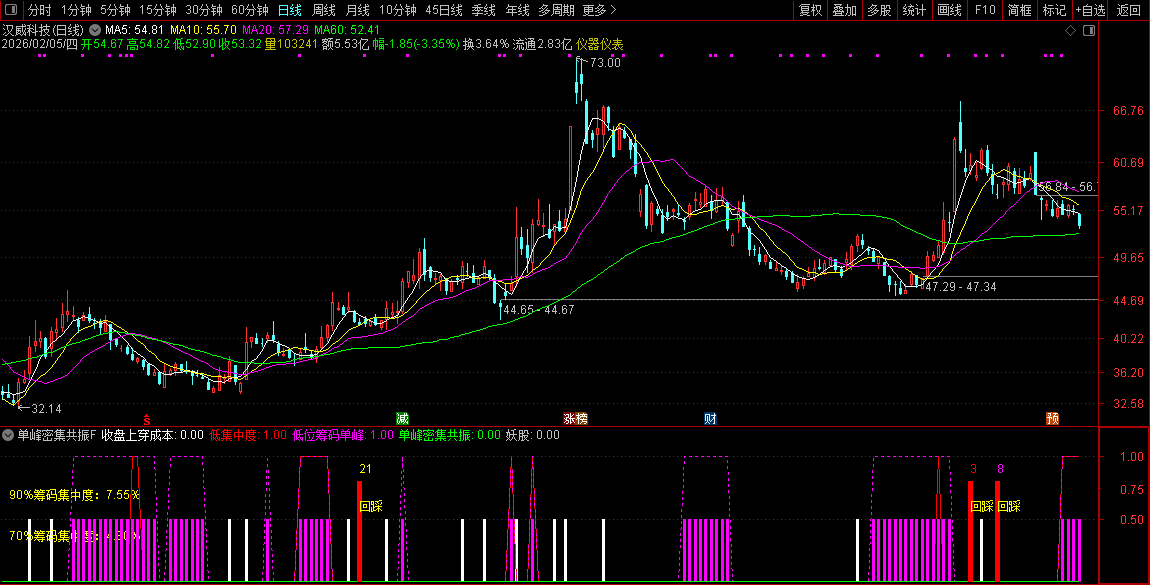Toggle the 叠加 overlay option
Viewport: 1150px width, 585px height.
[845, 10]
